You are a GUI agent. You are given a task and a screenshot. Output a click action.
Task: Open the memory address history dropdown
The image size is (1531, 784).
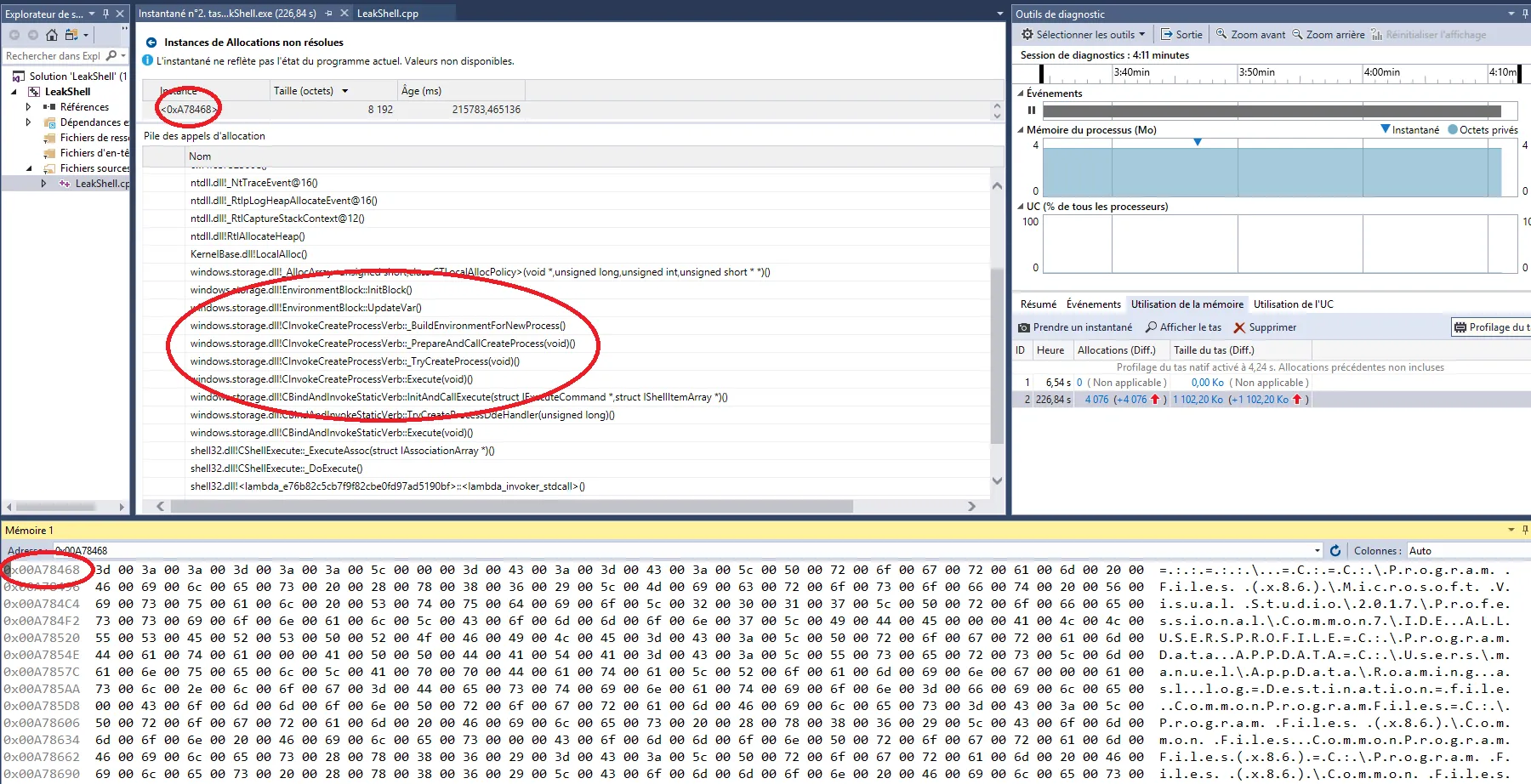(1318, 551)
